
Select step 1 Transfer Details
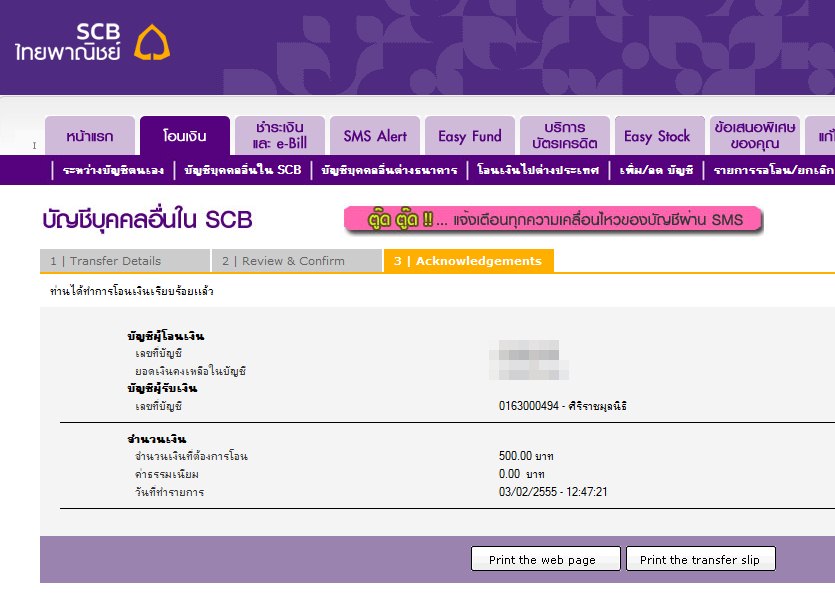pyautogui.click(x=125, y=261)
